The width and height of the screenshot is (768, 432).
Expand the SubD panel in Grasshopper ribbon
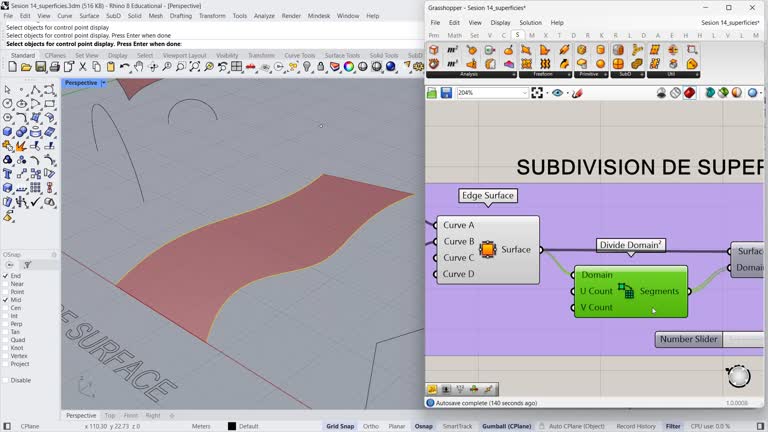pos(642,74)
